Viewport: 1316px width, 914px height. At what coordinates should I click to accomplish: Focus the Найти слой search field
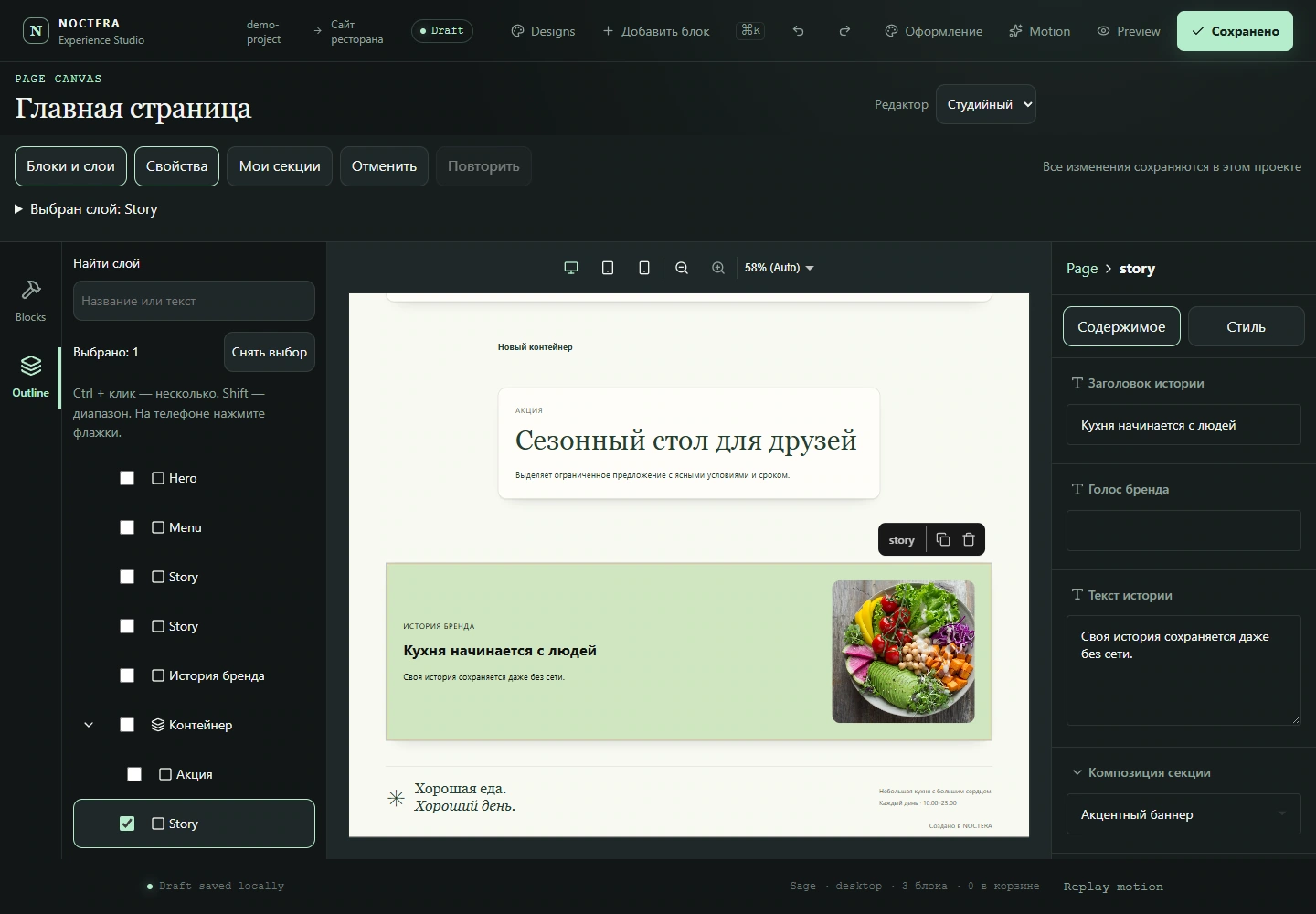pos(194,301)
